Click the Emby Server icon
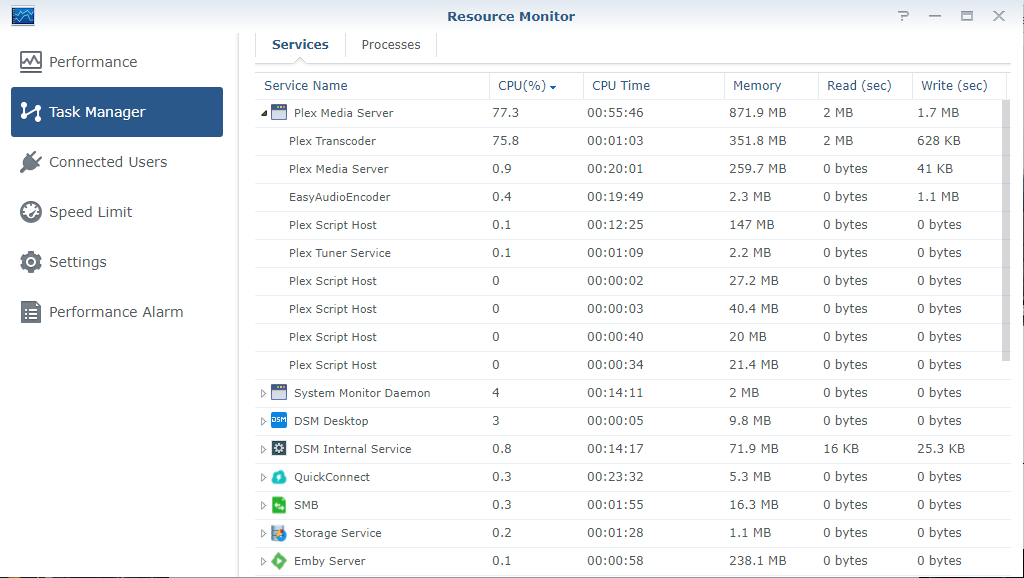This screenshot has height=578, width=1024. click(279, 561)
